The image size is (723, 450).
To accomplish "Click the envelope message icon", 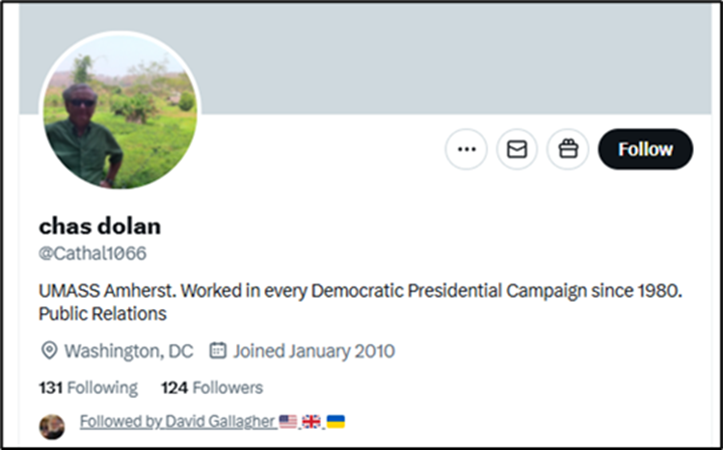I will (x=517, y=149).
